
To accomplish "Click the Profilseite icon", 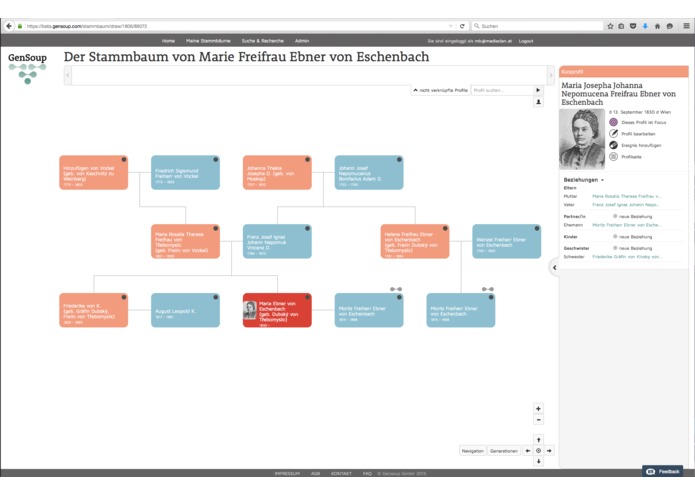I will pos(613,156).
